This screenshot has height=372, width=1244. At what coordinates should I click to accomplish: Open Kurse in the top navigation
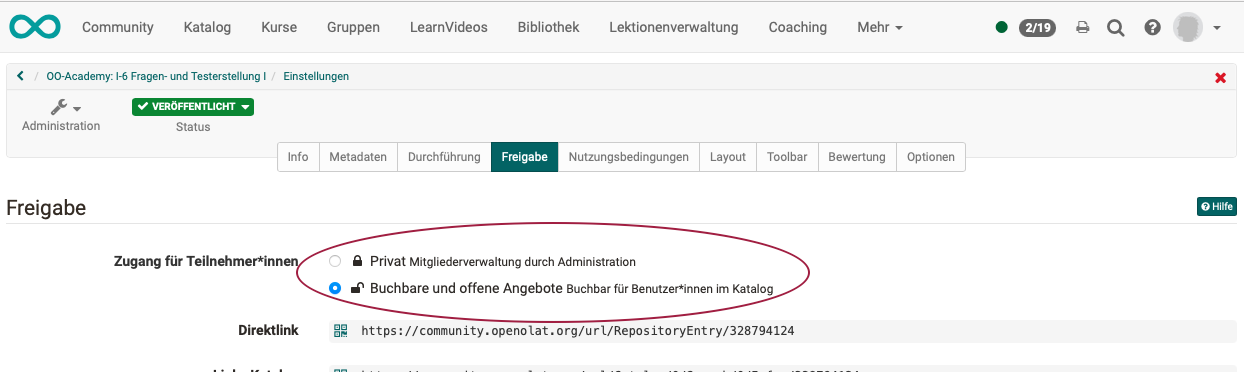(279, 27)
